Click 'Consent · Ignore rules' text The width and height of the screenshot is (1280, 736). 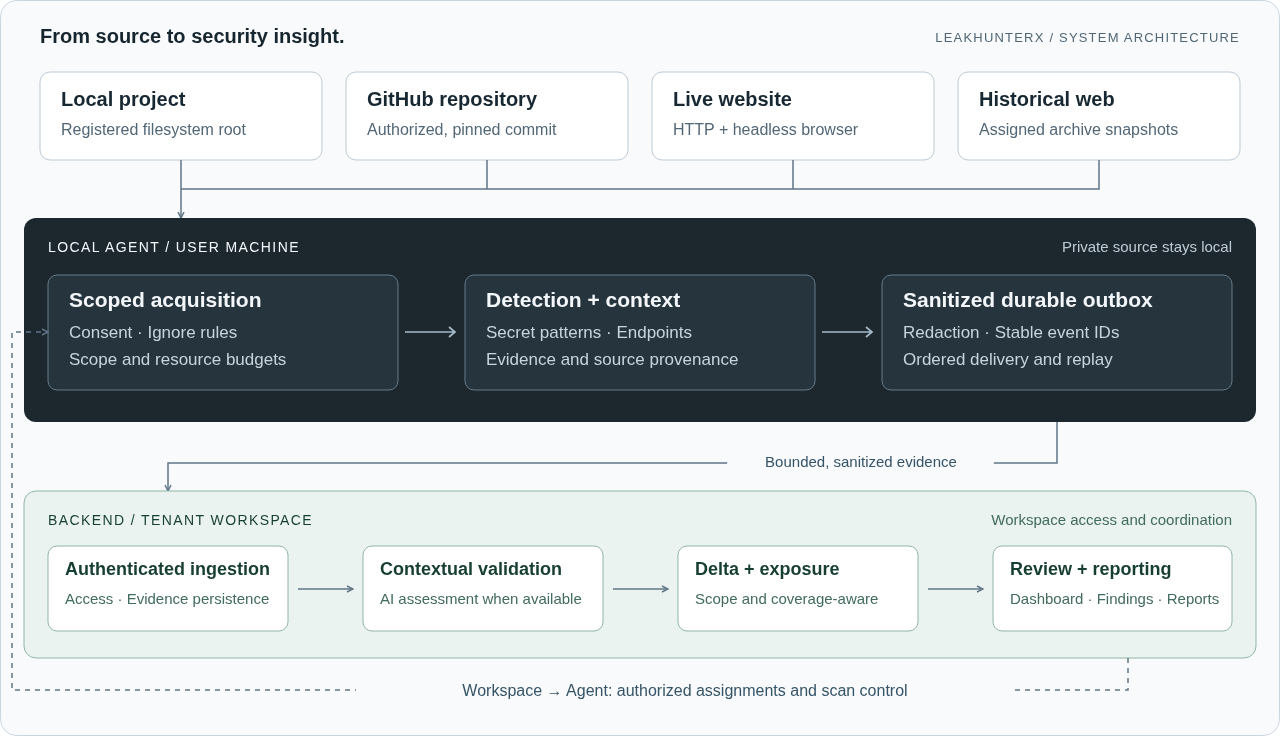(153, 332)
